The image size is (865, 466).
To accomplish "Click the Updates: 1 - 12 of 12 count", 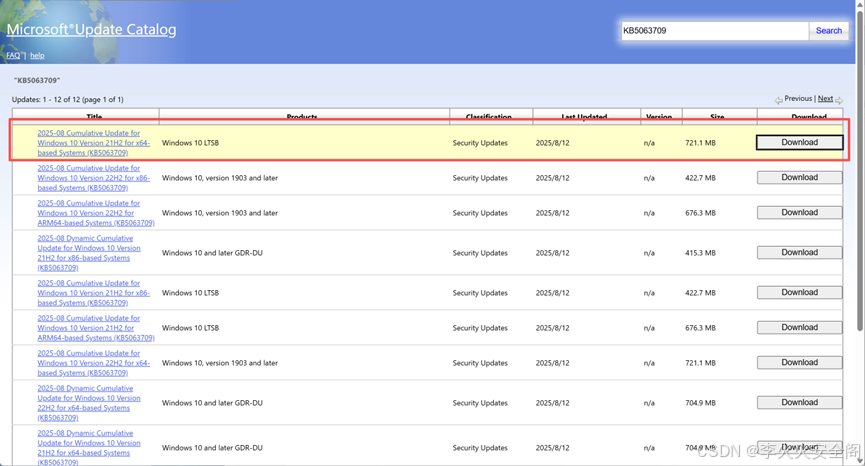I will coord(68,100).
